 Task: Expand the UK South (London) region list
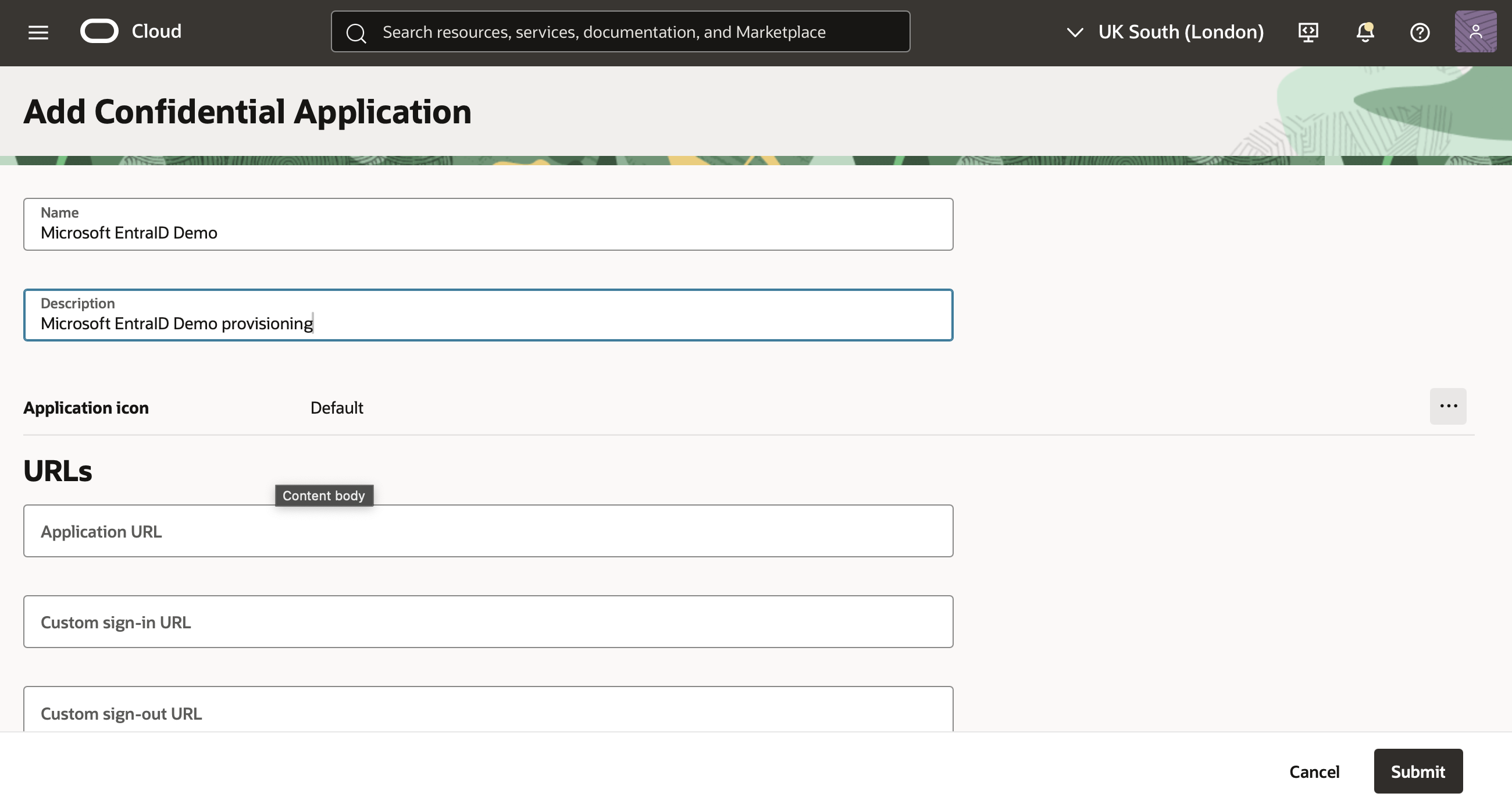tap(1181, 32)
